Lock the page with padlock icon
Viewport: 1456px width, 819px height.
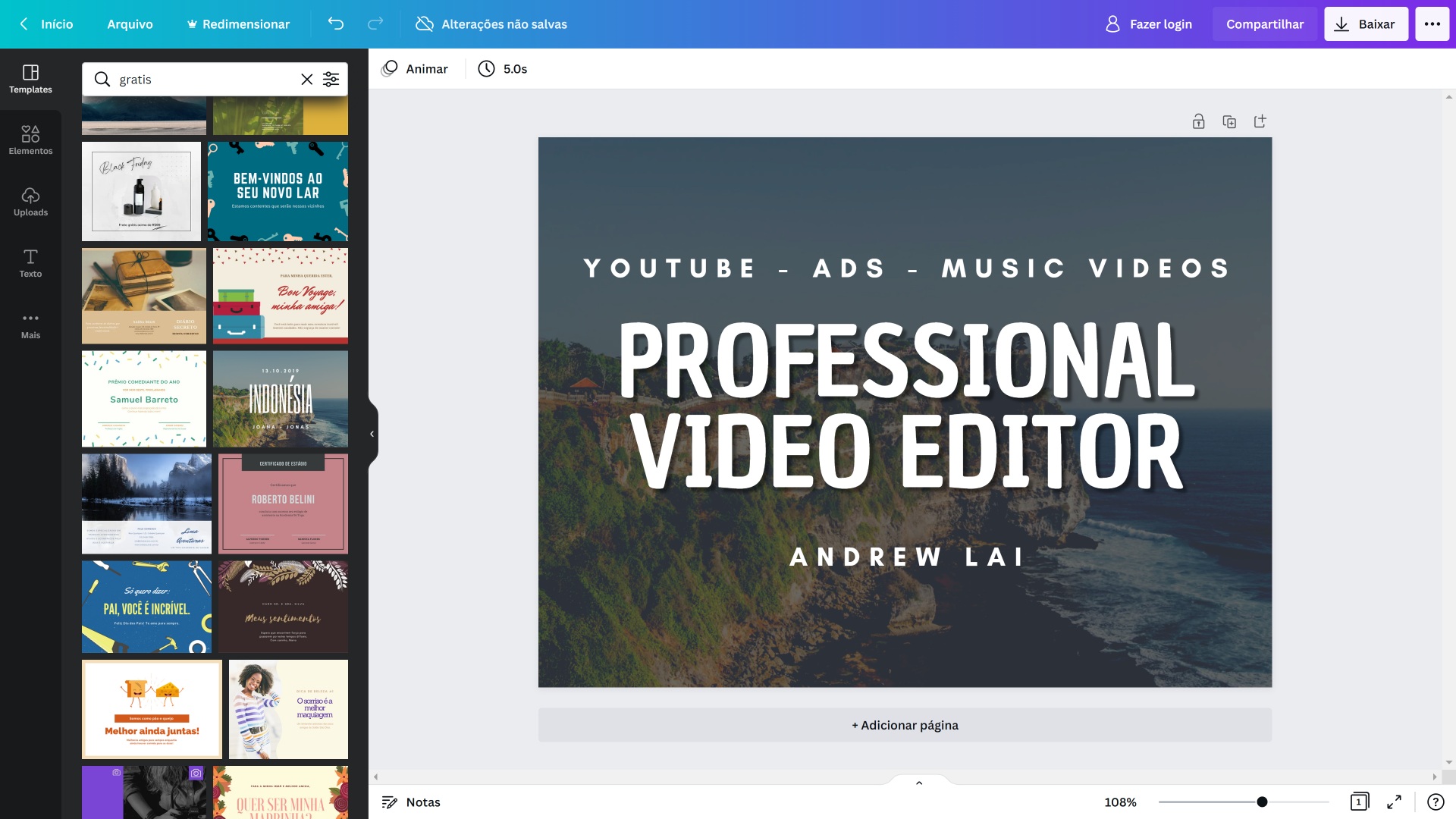coord(1198,121)
